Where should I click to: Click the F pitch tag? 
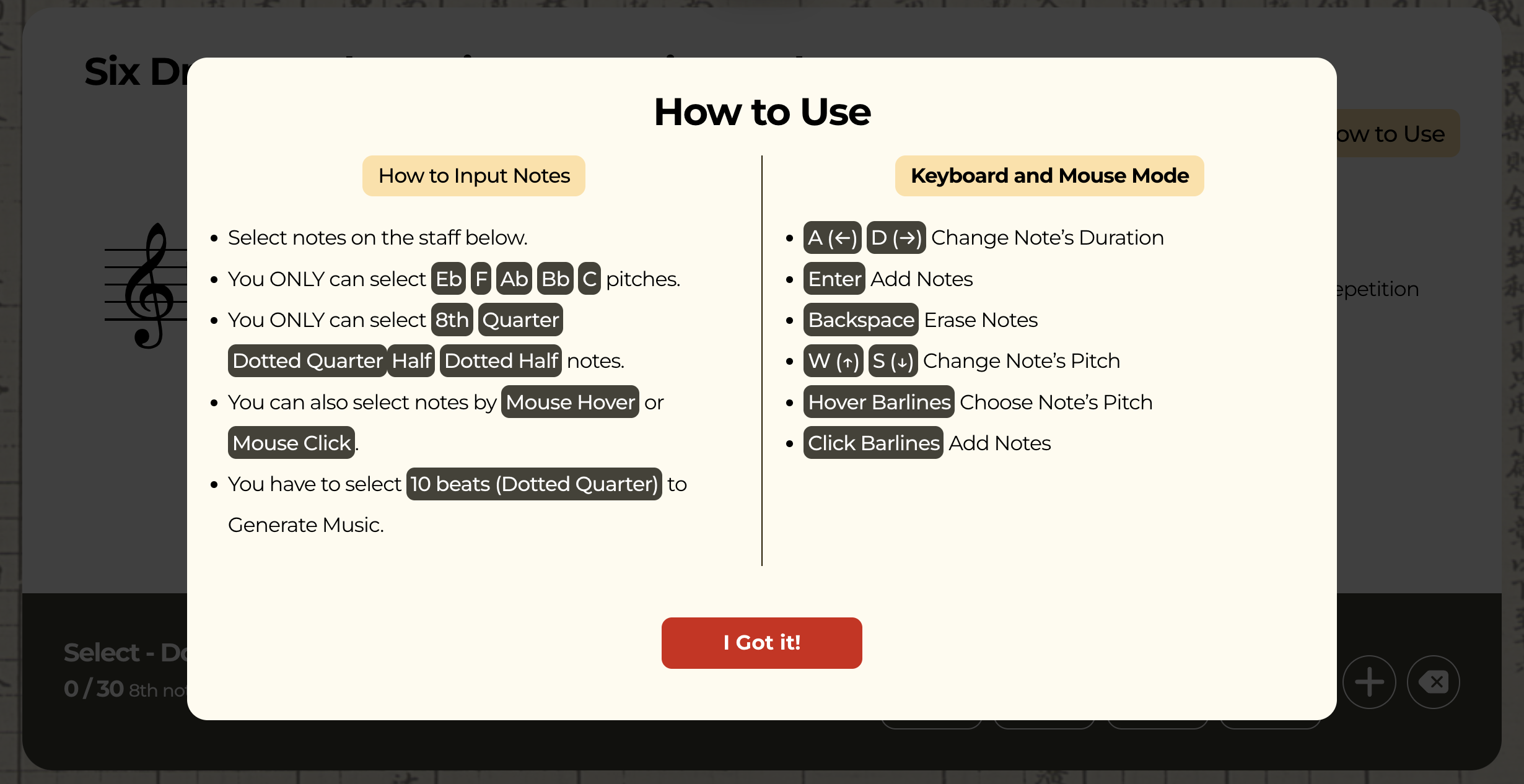pos(481,279)
